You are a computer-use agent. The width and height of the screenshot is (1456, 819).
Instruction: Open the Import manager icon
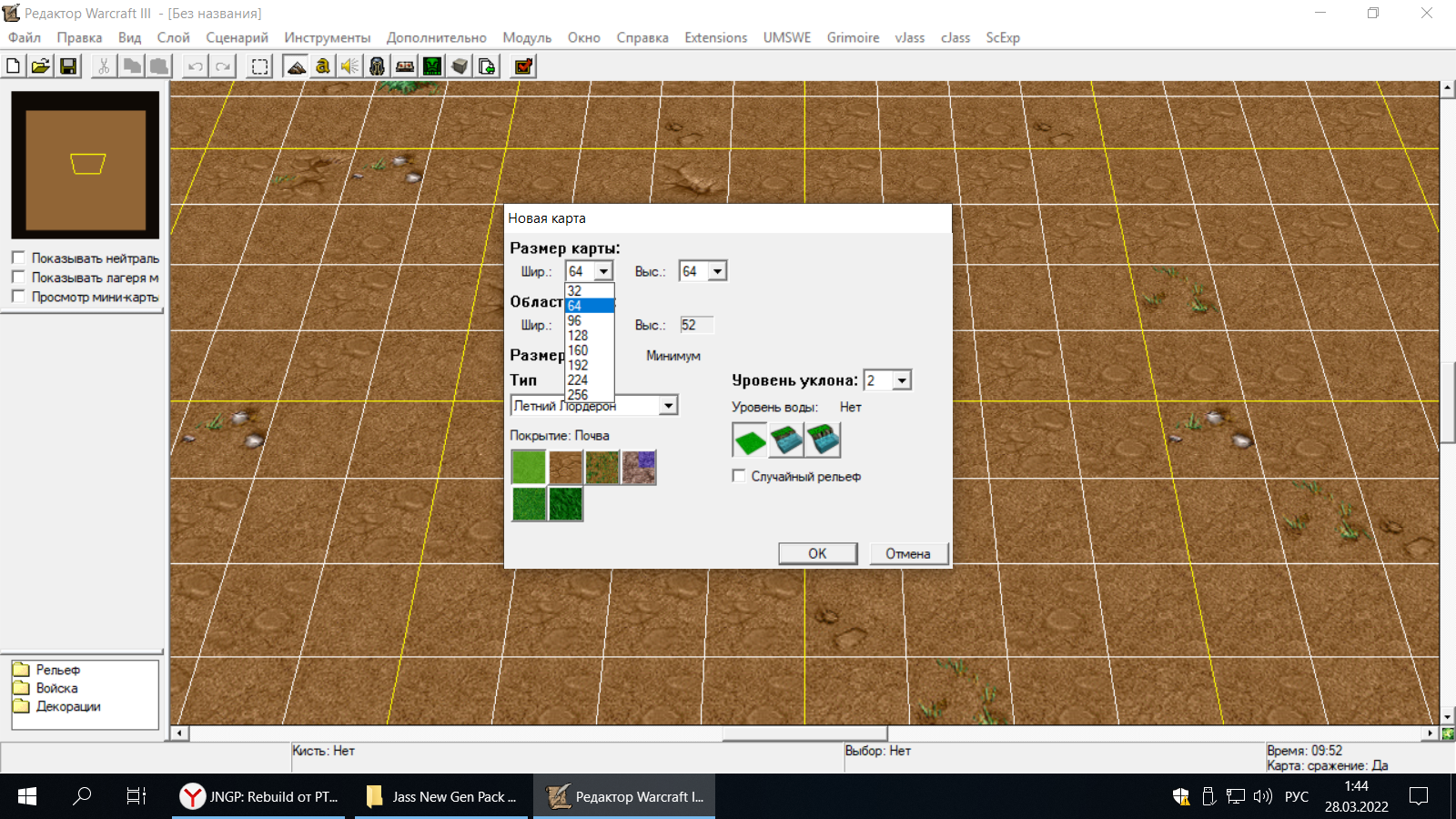487,66
